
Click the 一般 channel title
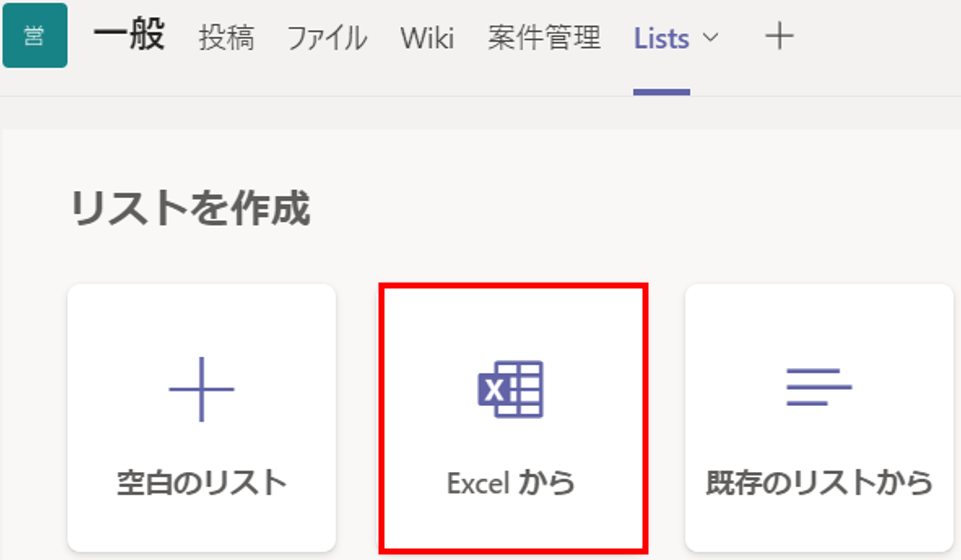(129, 34)
